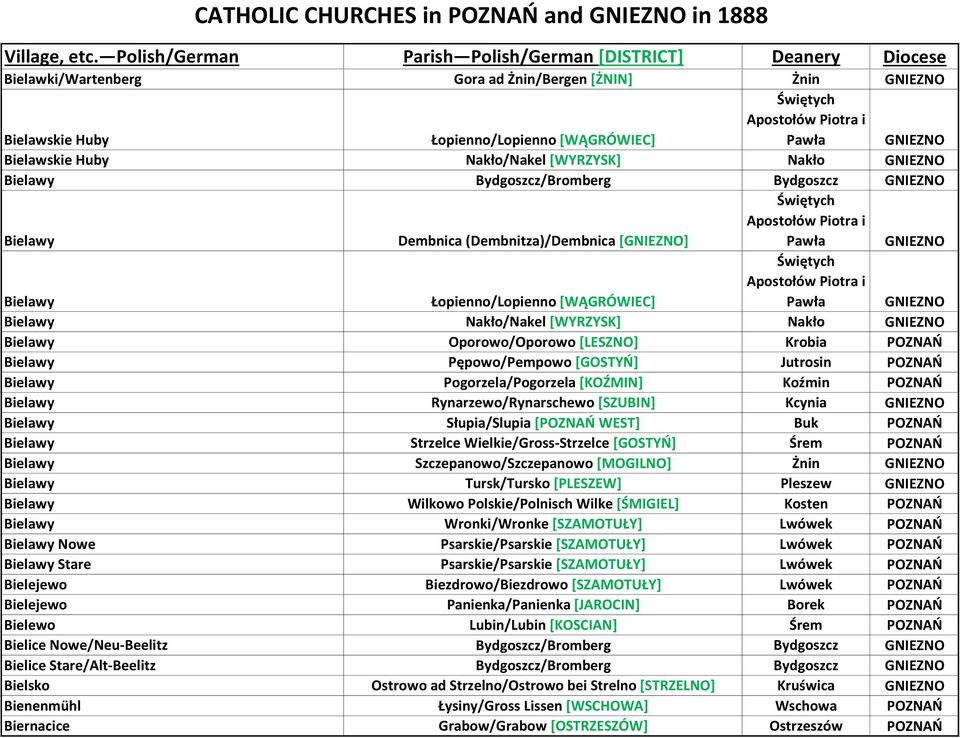This screenshot has width=960, height=738.
Task: Click the 'Łysiny/Gross Lissen [WSCHOWA]' cell
Action: pos(543,706)
